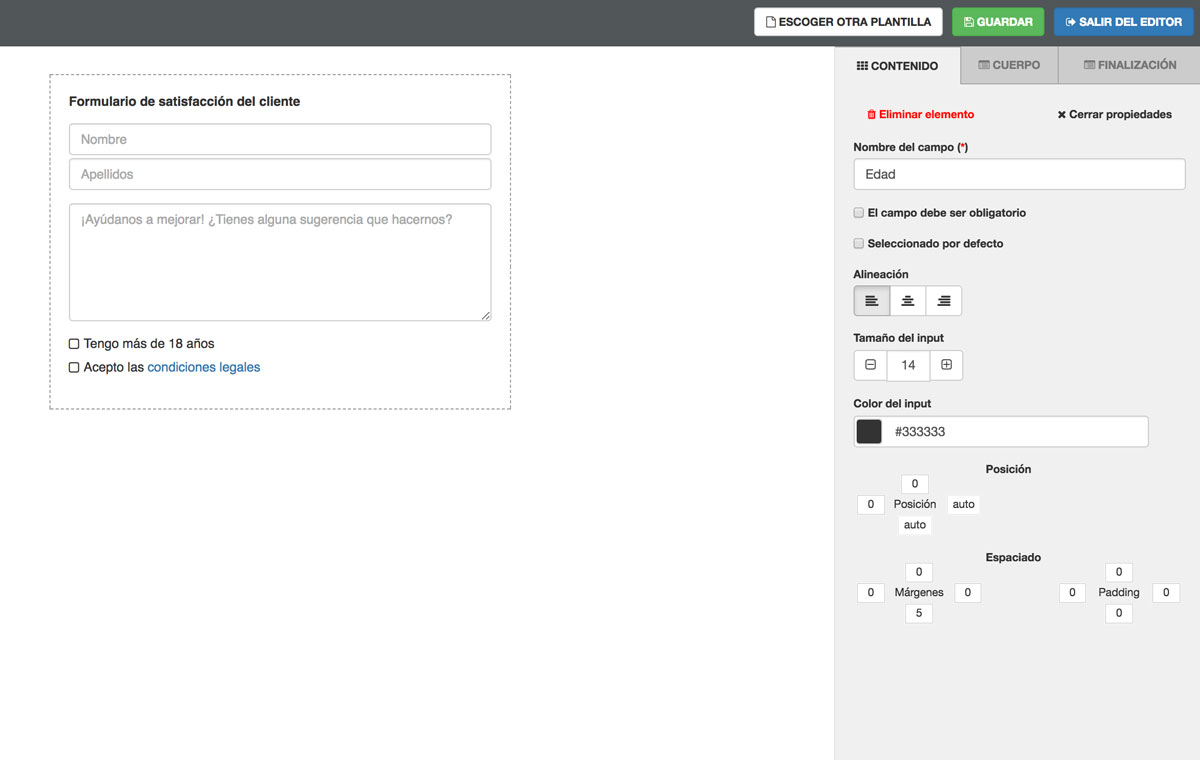This screenshot has height=760, width=1200.
Task: Switch to the Cuerpo tab
Action: click(x=1009, y=65)
